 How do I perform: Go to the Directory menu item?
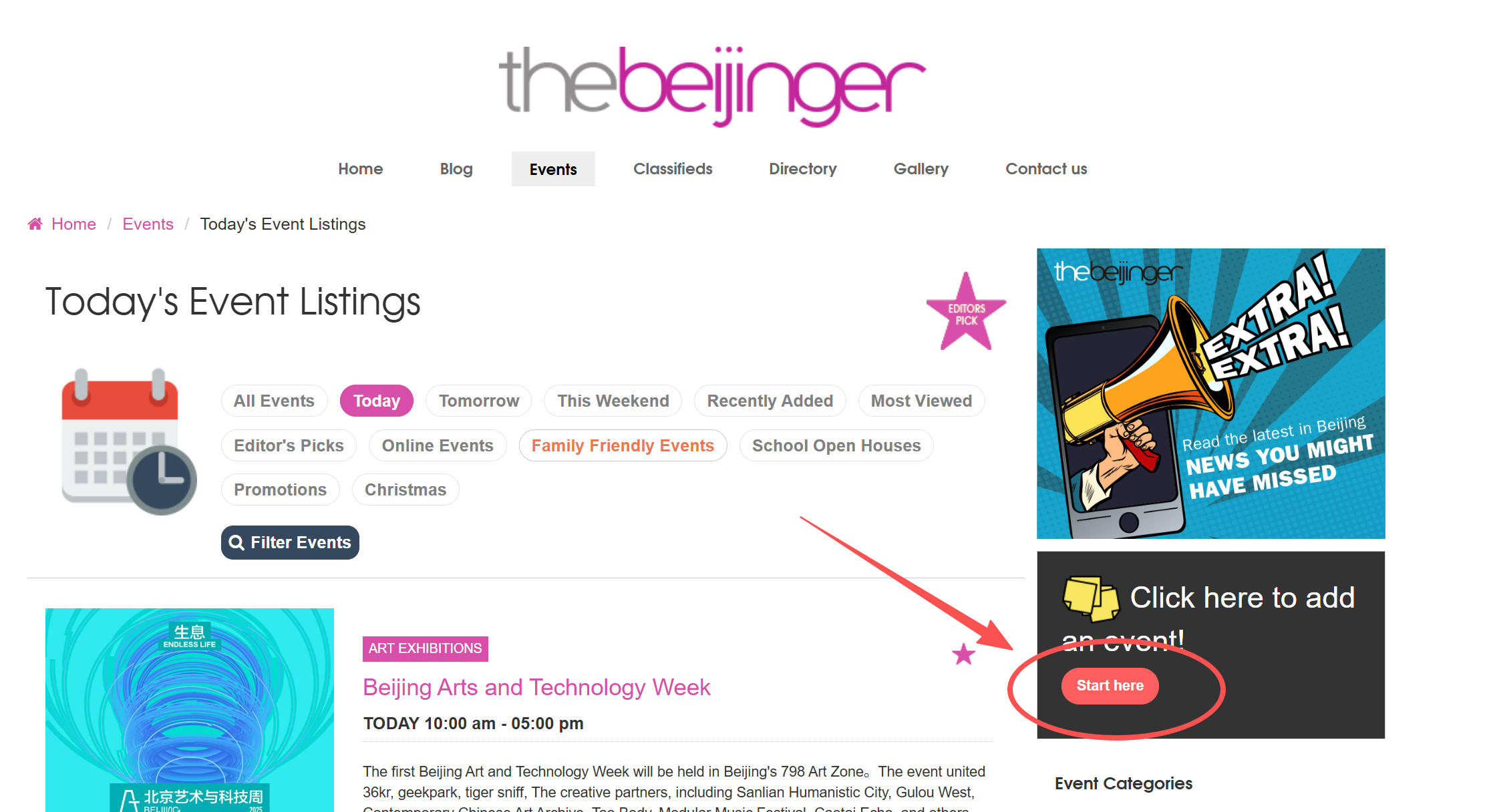point(803,169)
